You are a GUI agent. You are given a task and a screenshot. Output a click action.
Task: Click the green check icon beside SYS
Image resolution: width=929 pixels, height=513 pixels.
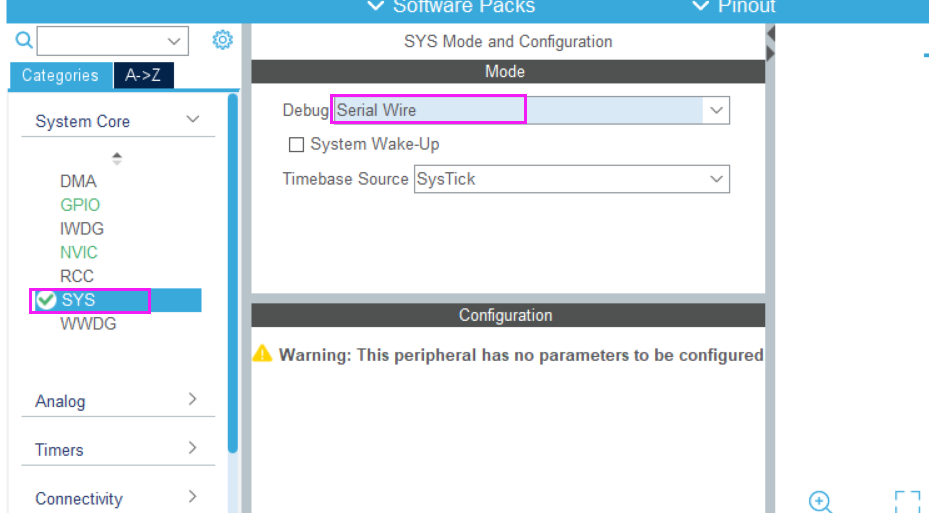(46, 300)
